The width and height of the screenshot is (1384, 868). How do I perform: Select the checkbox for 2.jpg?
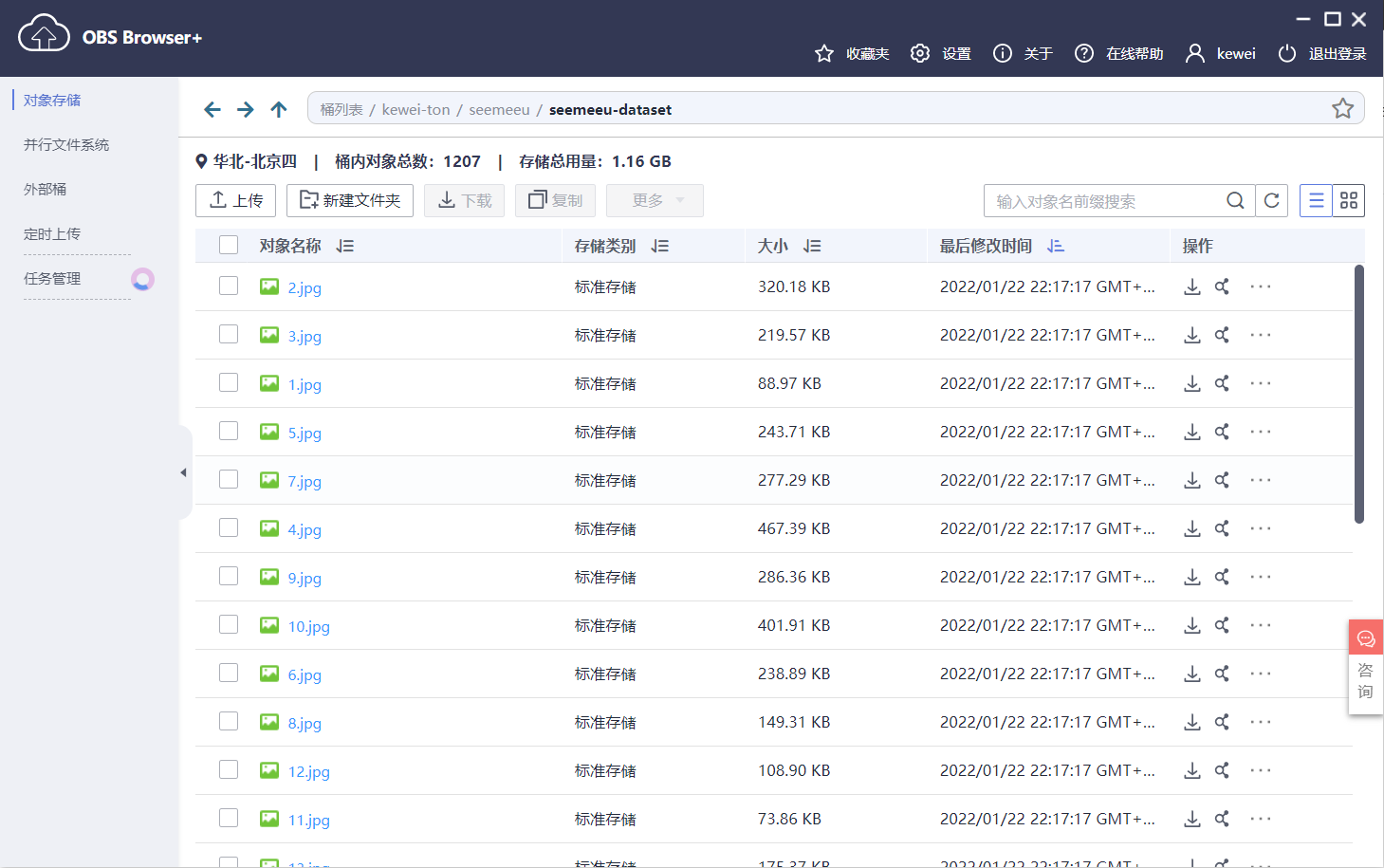[229, 286]
